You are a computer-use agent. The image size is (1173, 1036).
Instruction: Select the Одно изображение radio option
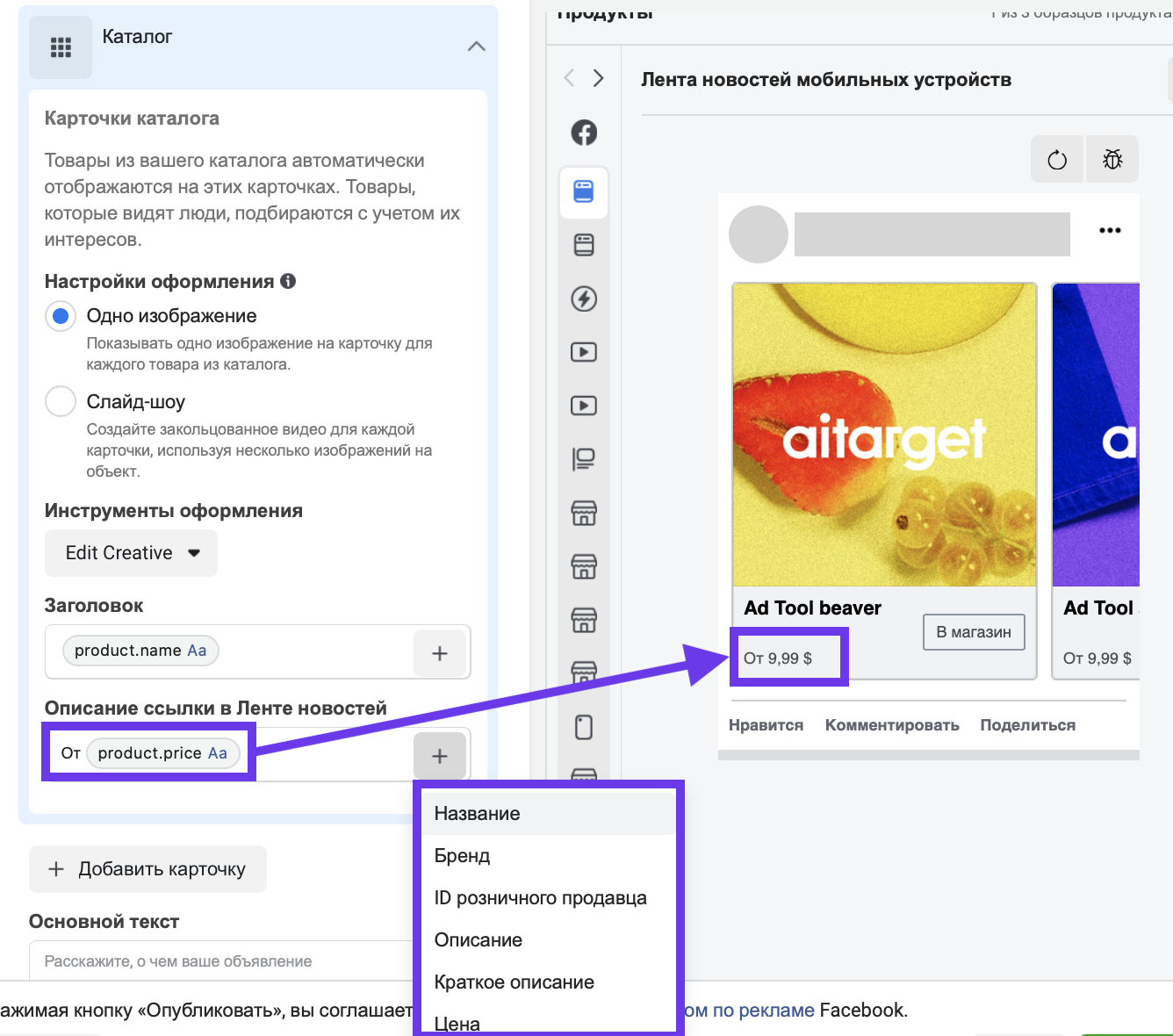pos(61,316)
